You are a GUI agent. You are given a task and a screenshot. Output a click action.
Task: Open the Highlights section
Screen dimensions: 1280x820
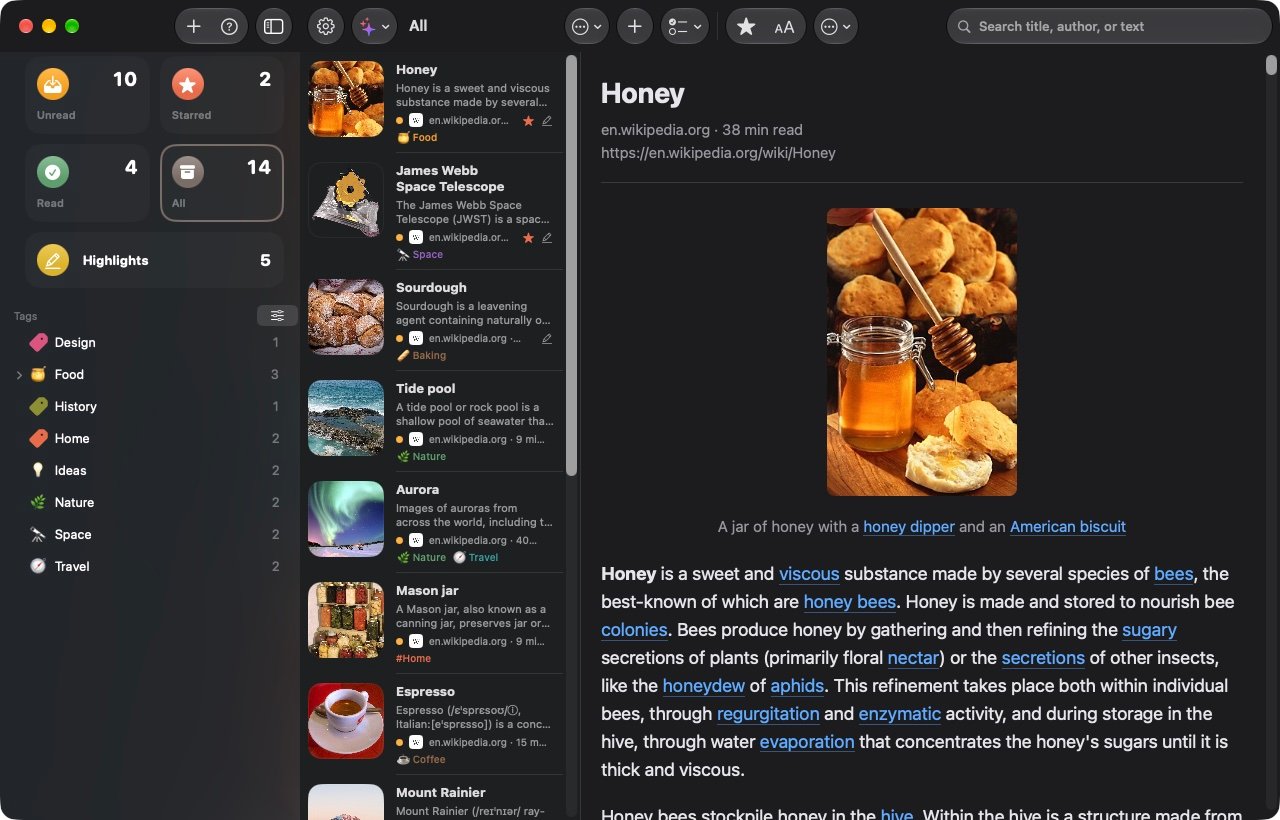coord(154,260)
